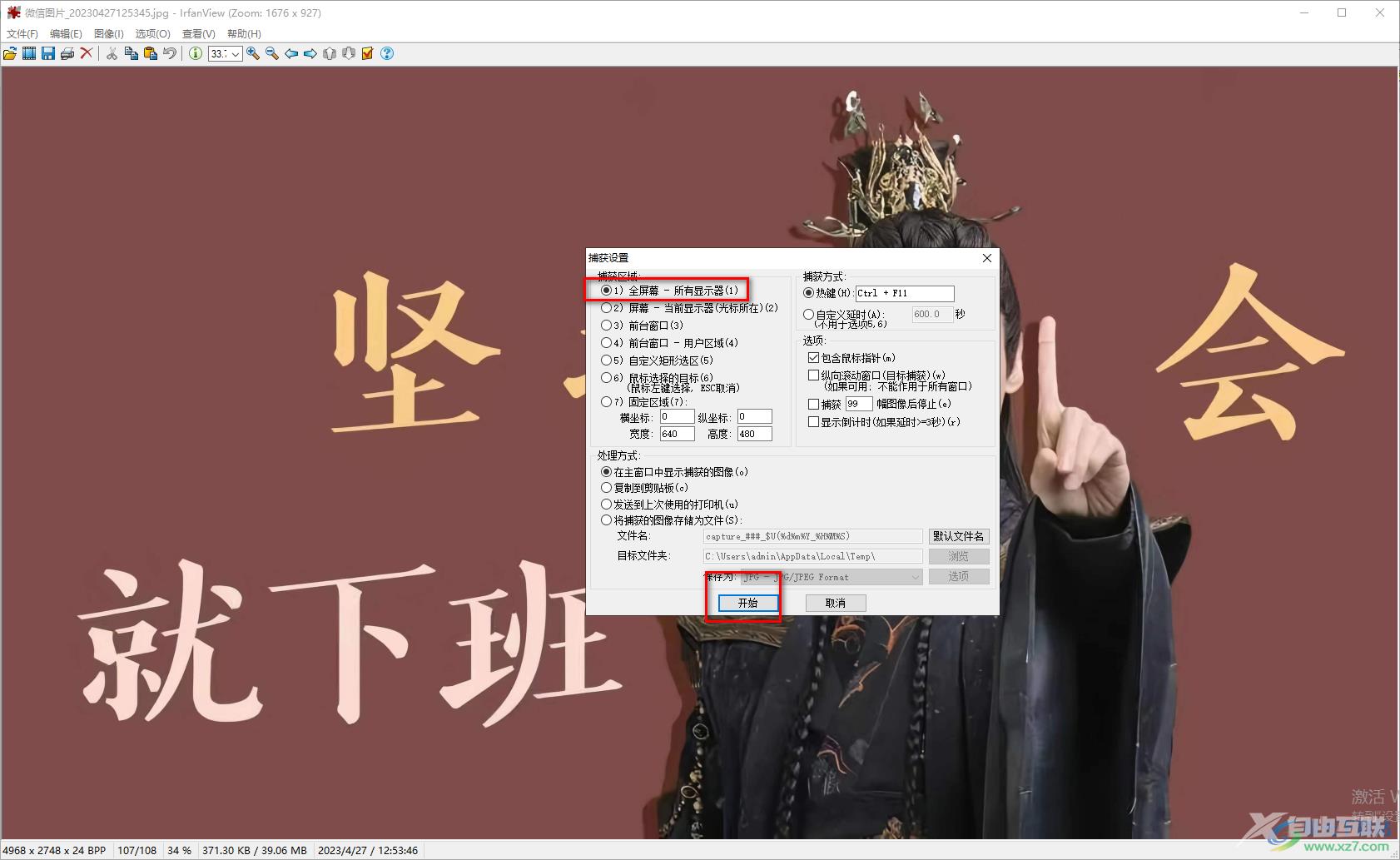1400x860 pixels.
Task: Open a file with the folder icon
Action: 10,53
